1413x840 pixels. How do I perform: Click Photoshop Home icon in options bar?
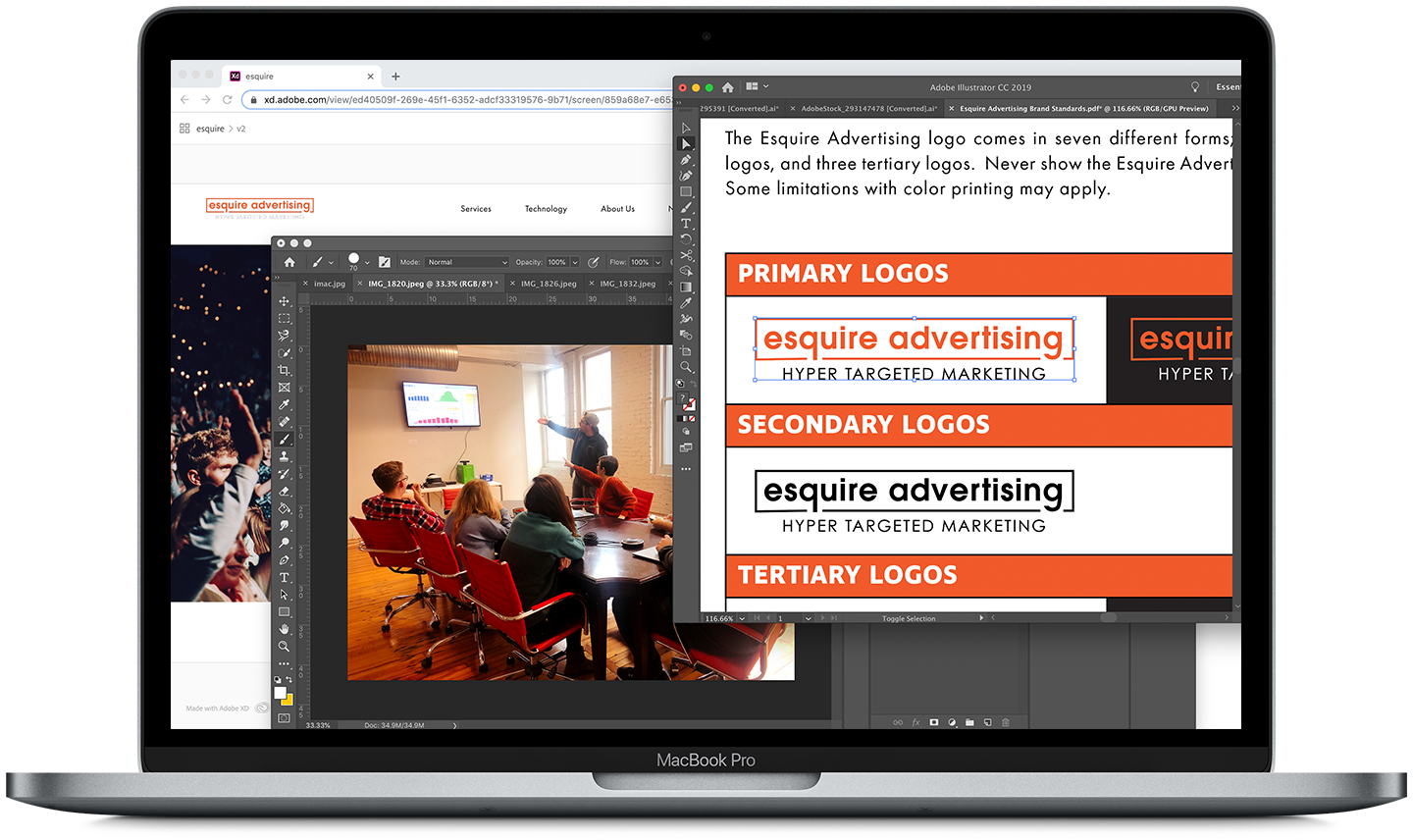coord(289,262)
